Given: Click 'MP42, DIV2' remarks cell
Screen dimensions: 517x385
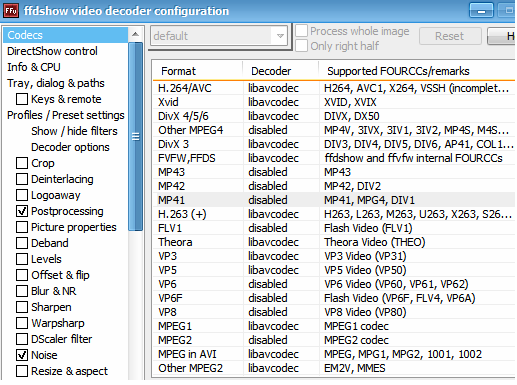Looking at the screenshot, I should tap(352, 186).
